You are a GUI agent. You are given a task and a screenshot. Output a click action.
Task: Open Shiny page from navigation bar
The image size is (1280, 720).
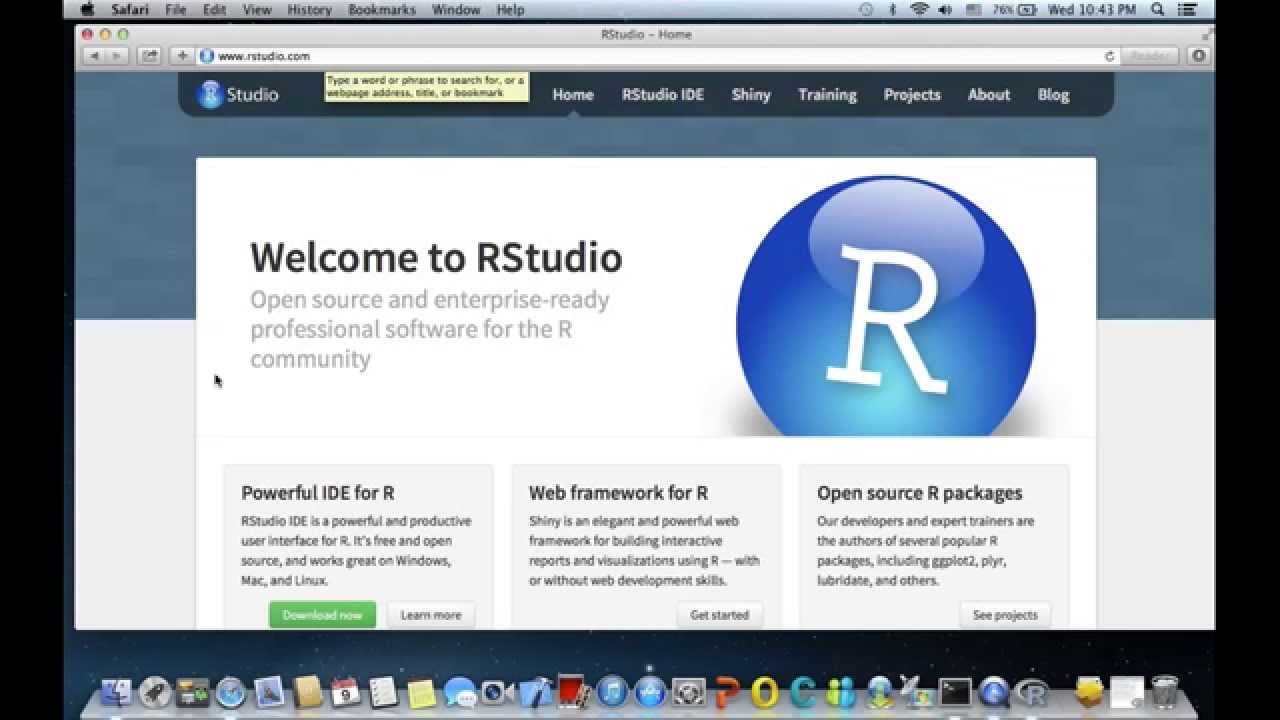click(x=751, y=94)
